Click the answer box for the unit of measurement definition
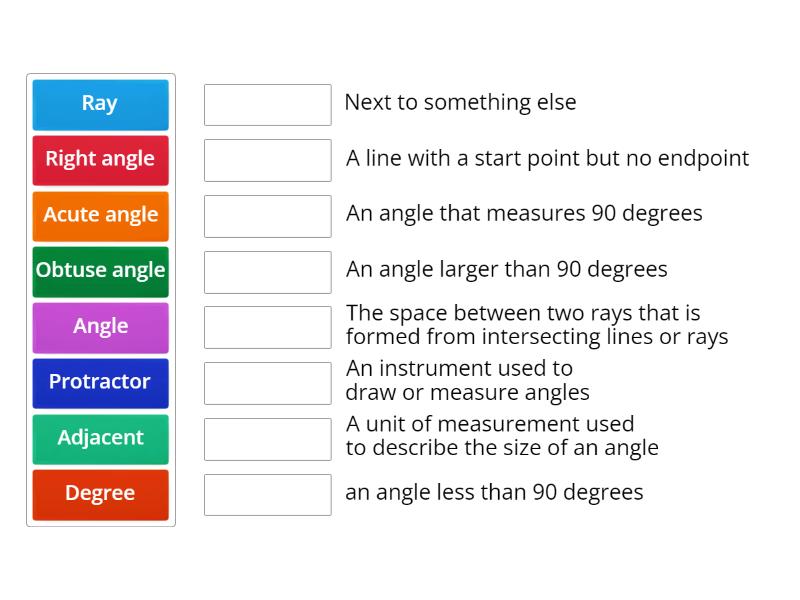 [x=267, y=439]
